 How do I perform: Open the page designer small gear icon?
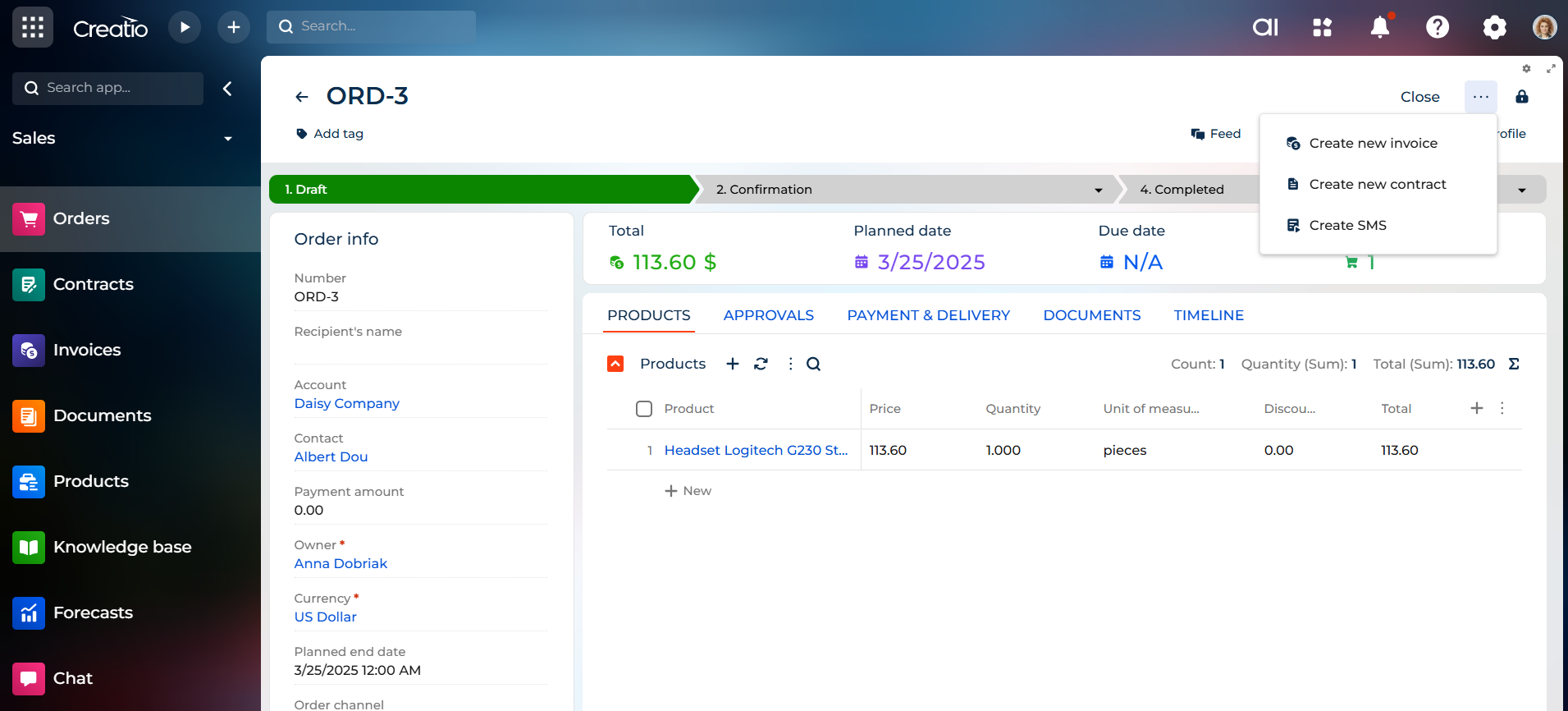[x=1526, y=69]
